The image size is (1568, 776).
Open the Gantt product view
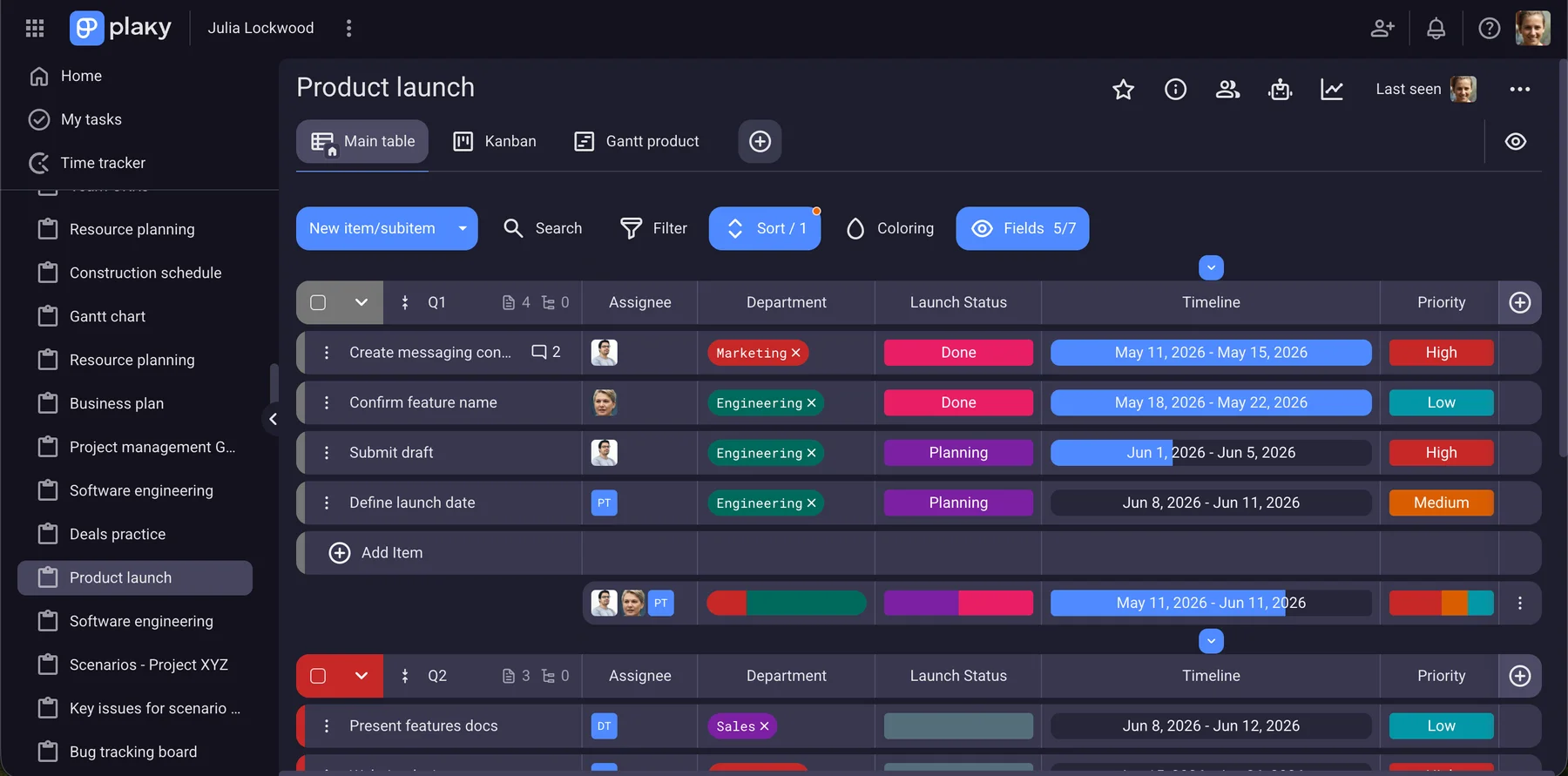pos(637,141)
